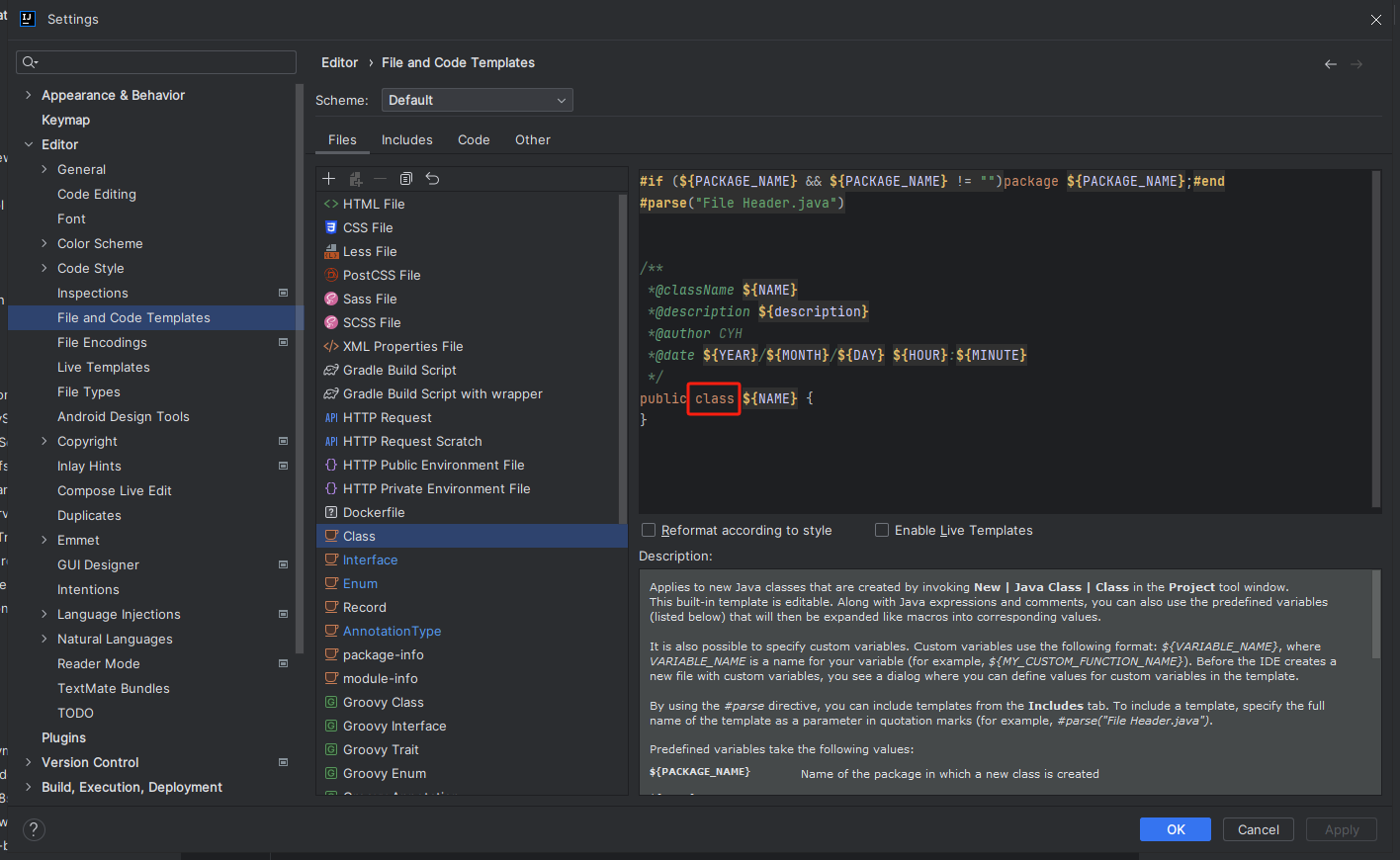Expand the Code Style node
1400x860 pixels.
click(x=44, y=268)
